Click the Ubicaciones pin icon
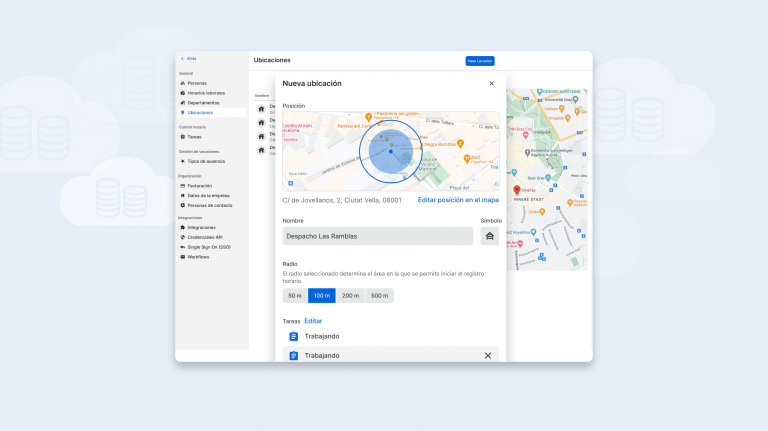Screen dimensions: 768x431 183,113
